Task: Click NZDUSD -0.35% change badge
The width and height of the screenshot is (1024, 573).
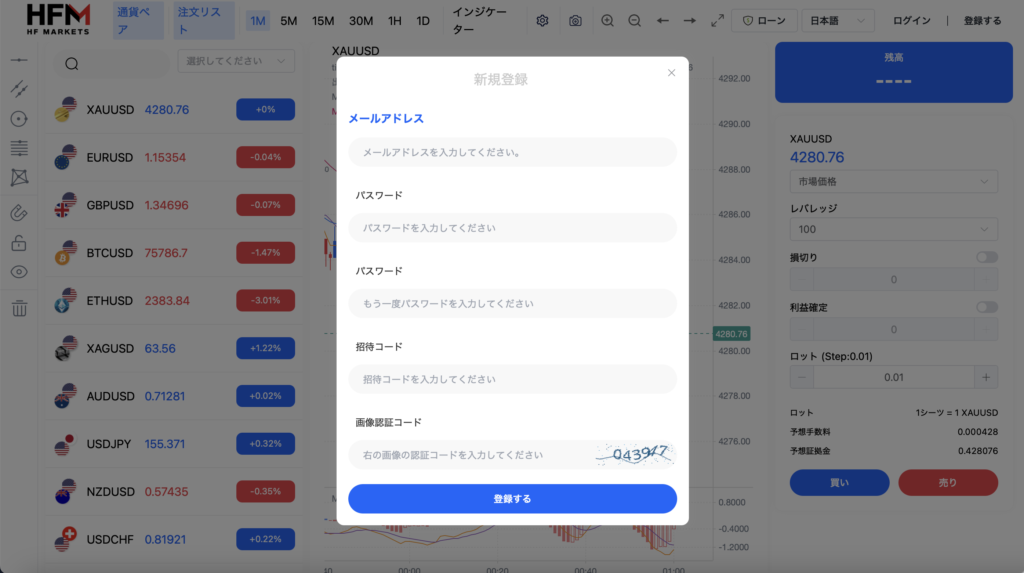Action: click(265, 491)
